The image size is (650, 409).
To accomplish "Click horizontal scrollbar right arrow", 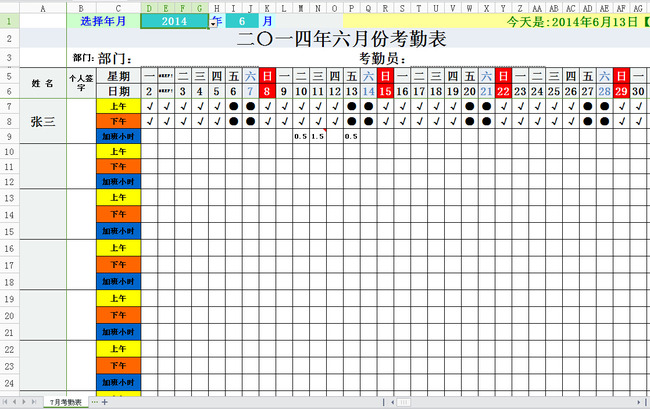I will tap(638, 402).
